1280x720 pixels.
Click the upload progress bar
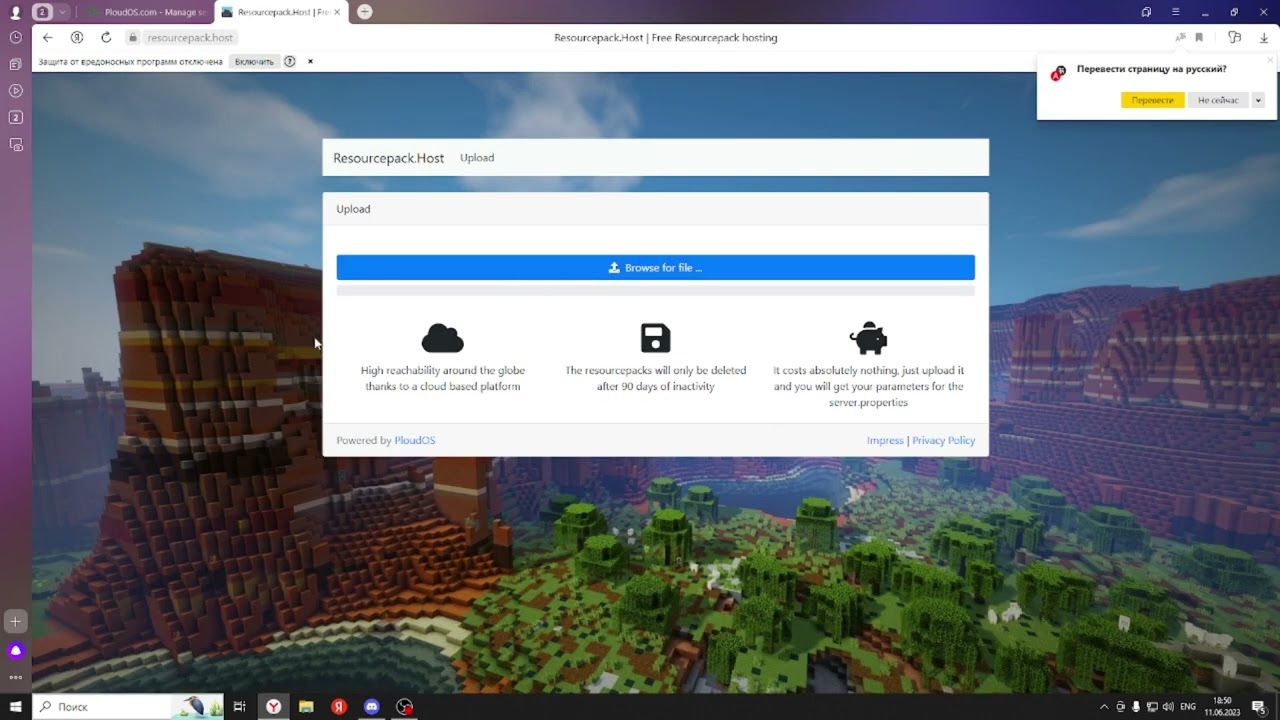click(x=655, y=291)
